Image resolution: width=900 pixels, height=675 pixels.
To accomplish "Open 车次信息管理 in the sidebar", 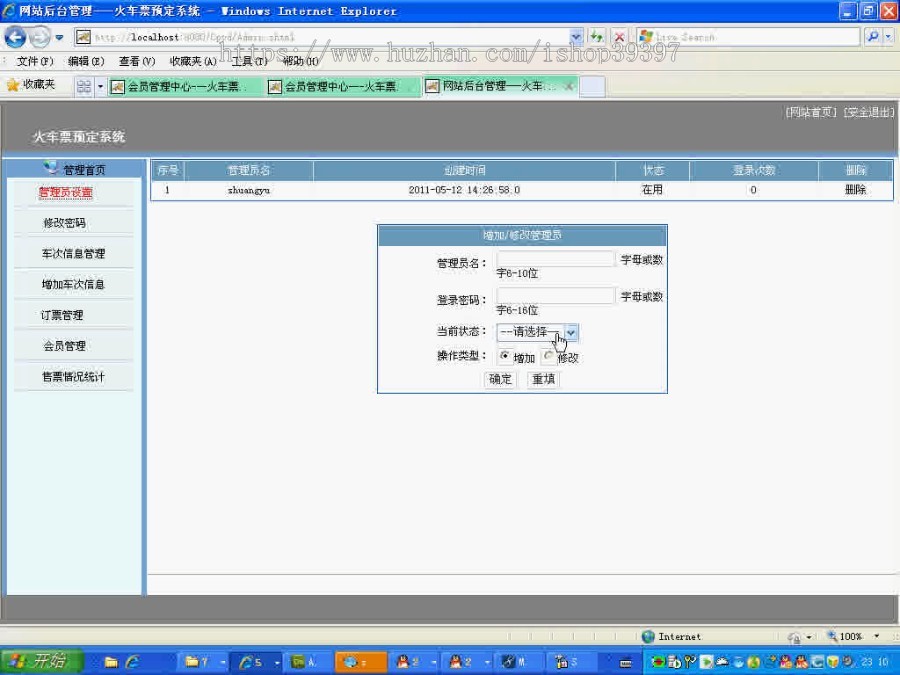I will coord(73,254).
